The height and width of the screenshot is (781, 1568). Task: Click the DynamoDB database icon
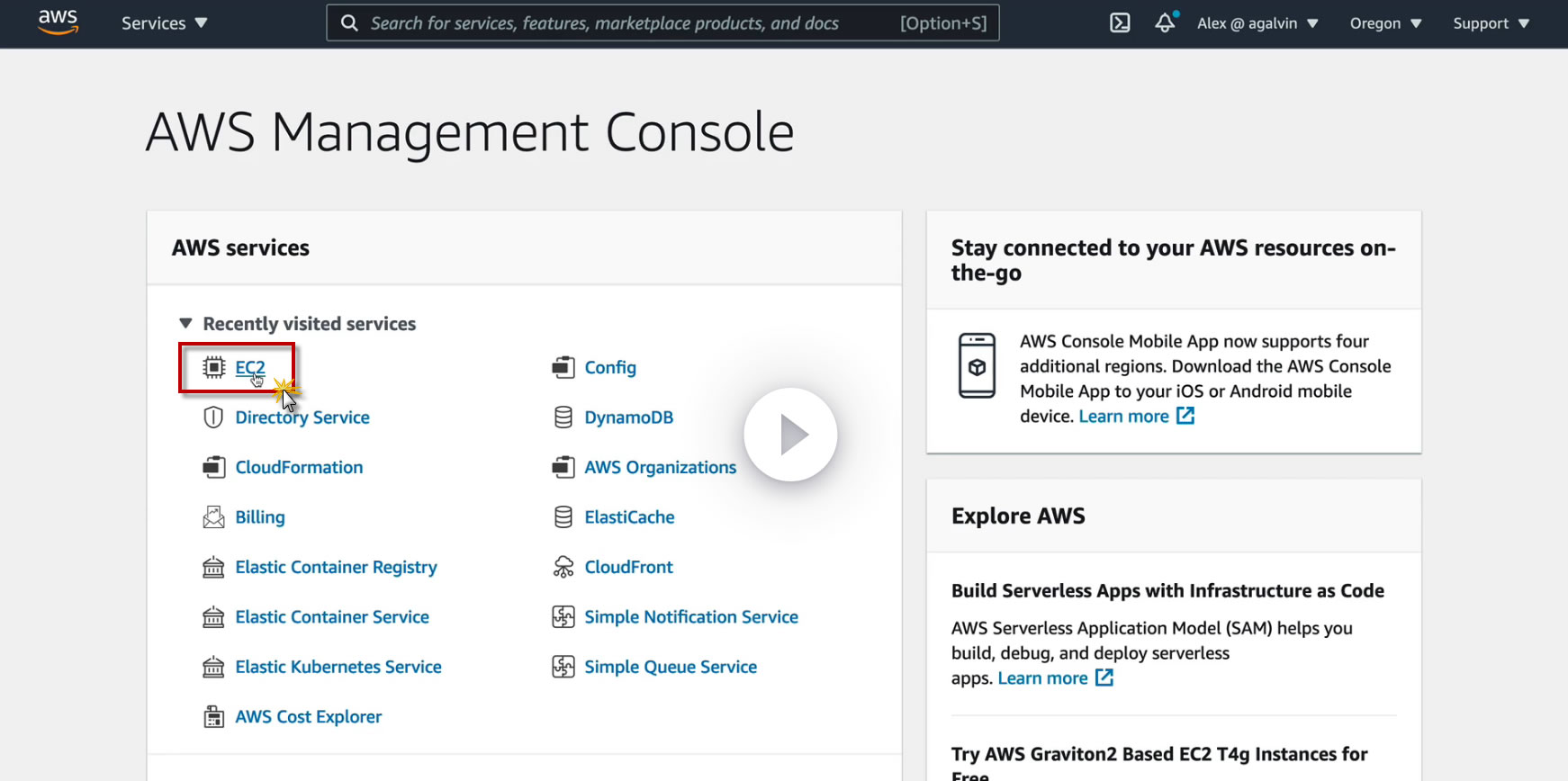(563, 417)
